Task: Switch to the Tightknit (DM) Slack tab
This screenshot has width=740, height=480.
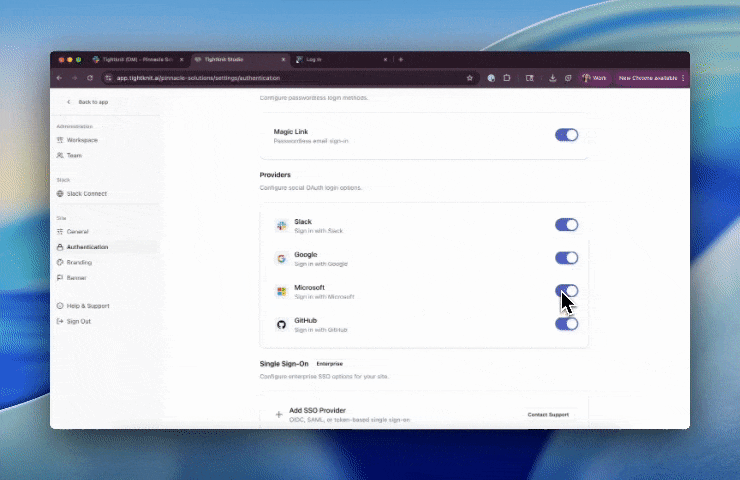Action: point(138,59)
